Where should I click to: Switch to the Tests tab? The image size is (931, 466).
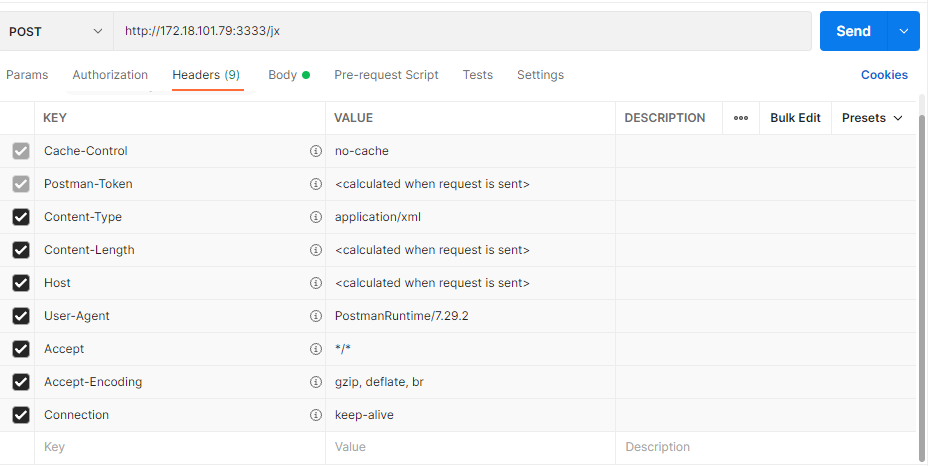click(x=477, y=75)
